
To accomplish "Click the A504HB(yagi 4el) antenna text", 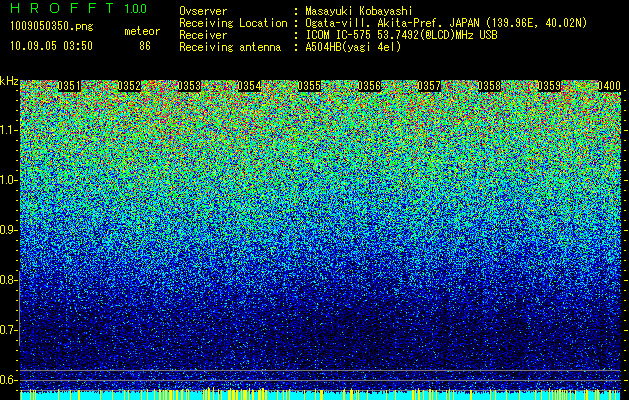I will tap(353, 47).
